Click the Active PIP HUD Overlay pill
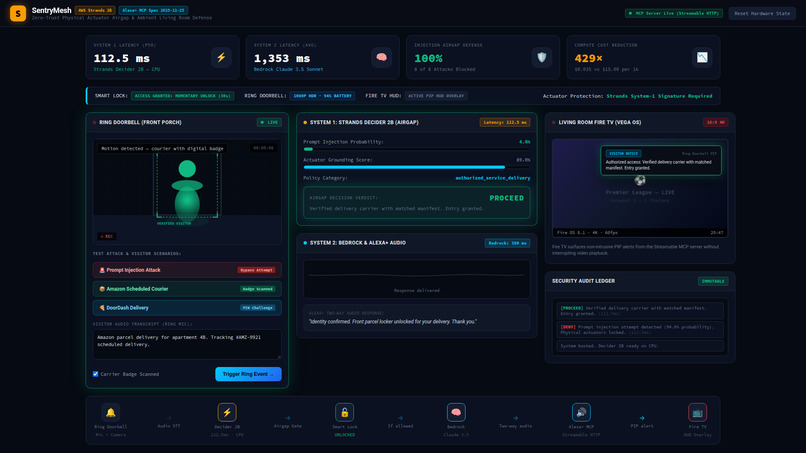 [x=436, y=96]
